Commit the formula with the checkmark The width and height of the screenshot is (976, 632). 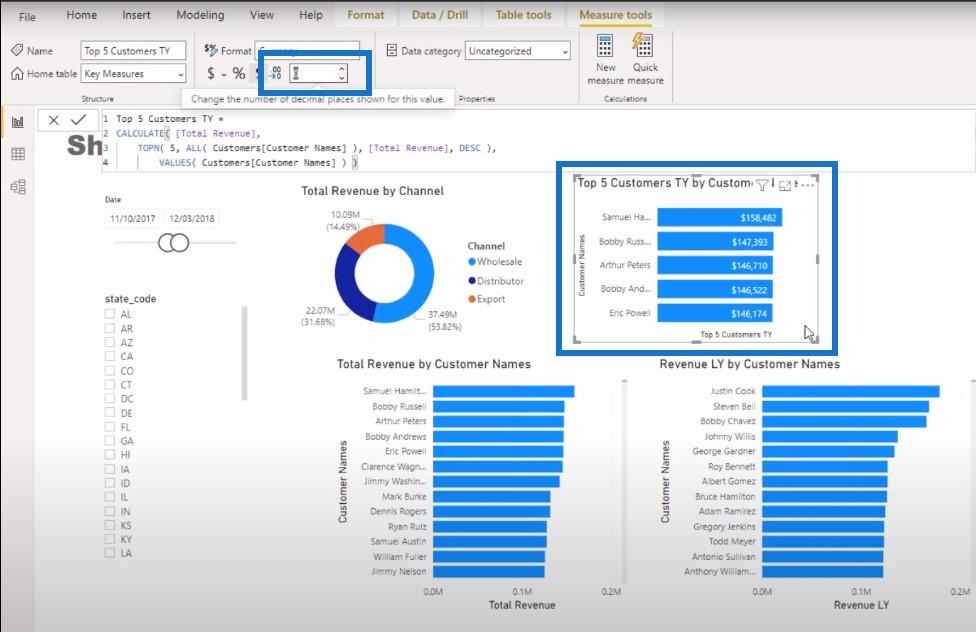click(x=78, y=120)
